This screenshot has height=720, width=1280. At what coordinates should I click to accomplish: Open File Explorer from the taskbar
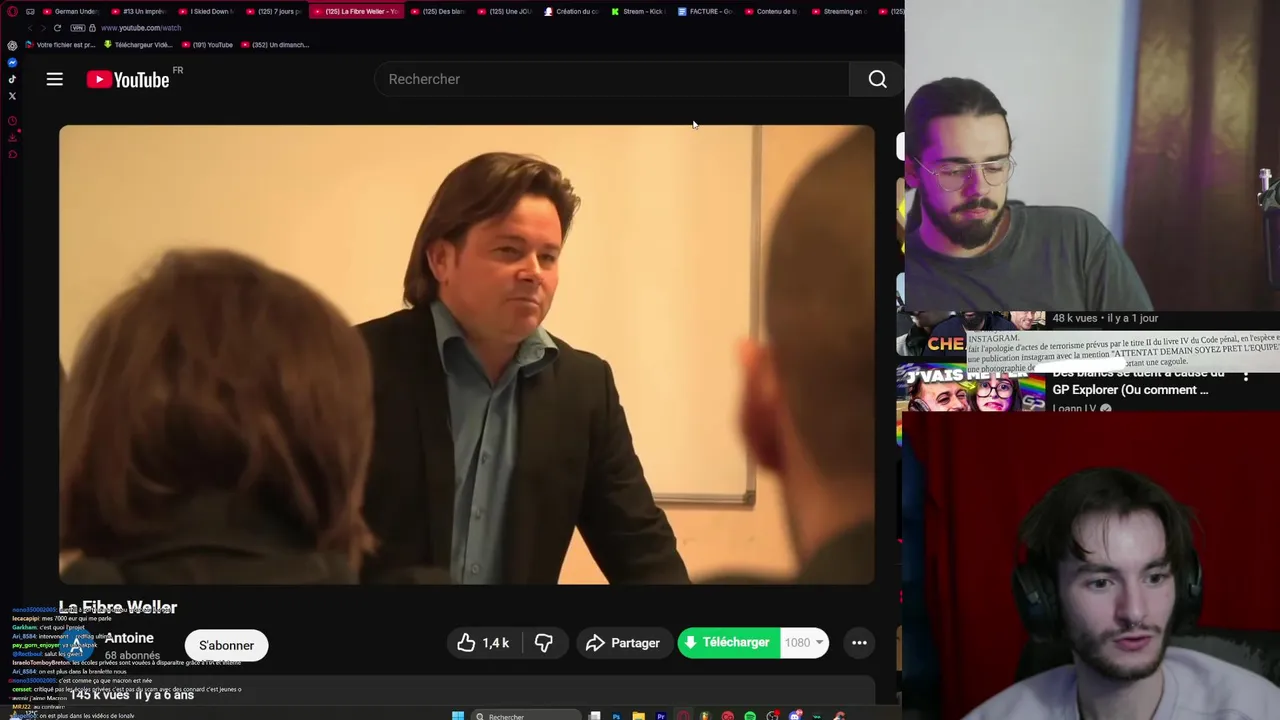pyautogui.click(x=638, y=716)
